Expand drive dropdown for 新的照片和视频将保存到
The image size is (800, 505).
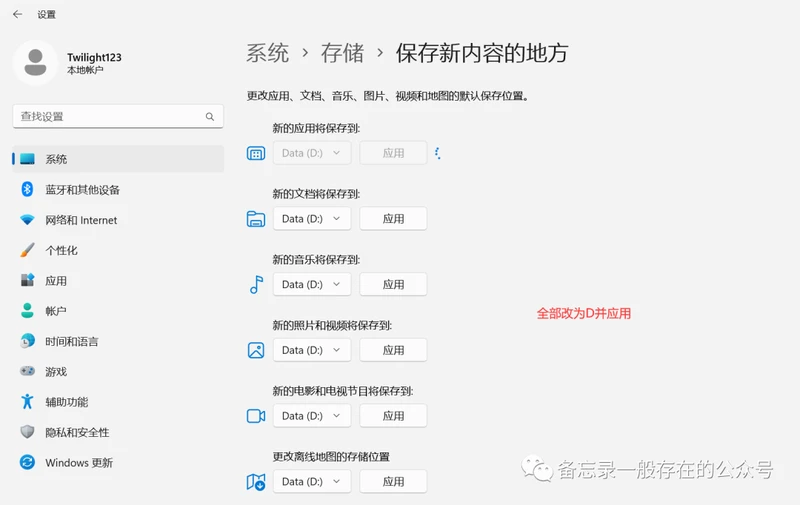coord(312,350)
